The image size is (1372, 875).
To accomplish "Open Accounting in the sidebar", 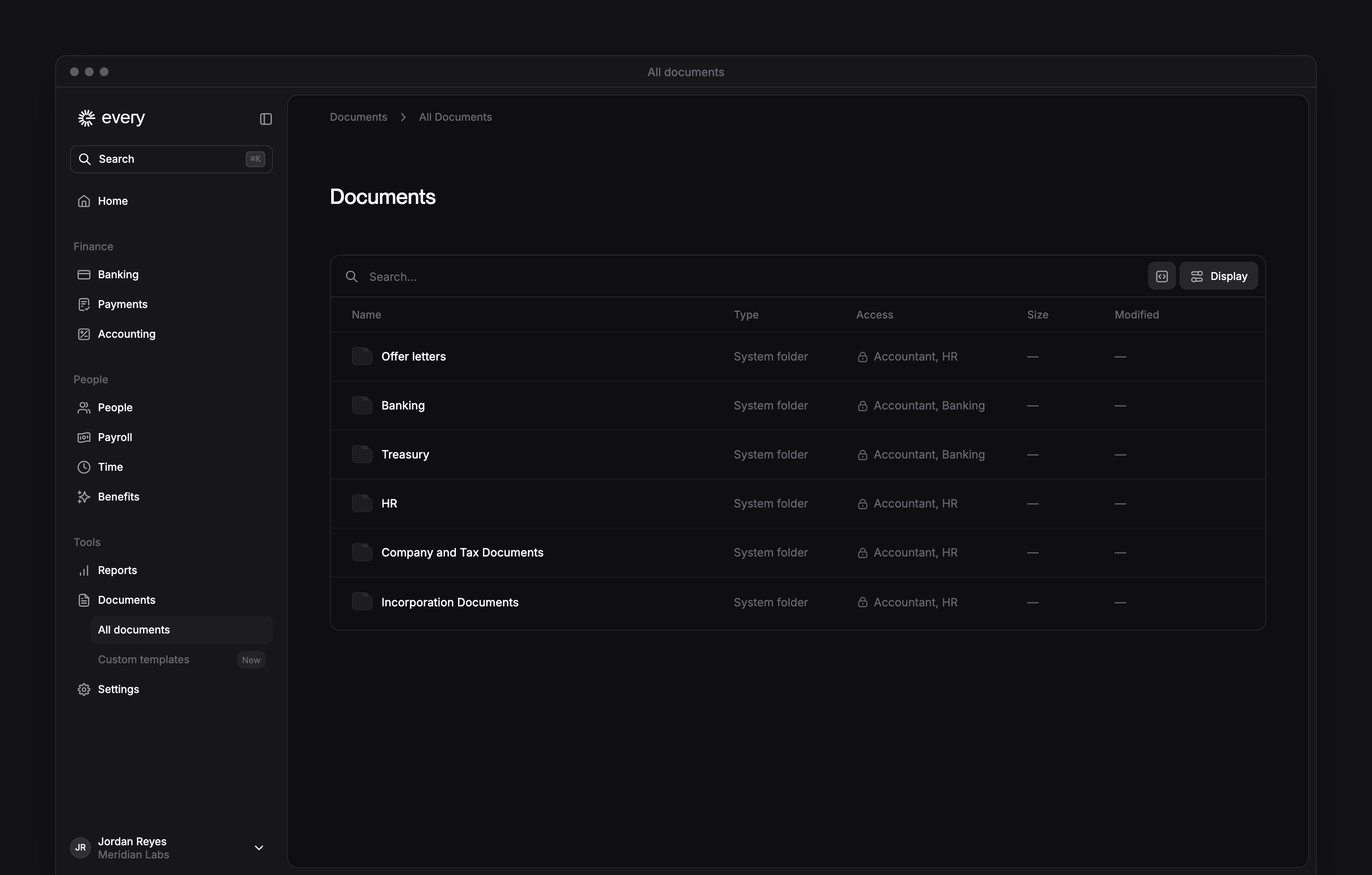I will pyautogui.click(x=171, y=334).
